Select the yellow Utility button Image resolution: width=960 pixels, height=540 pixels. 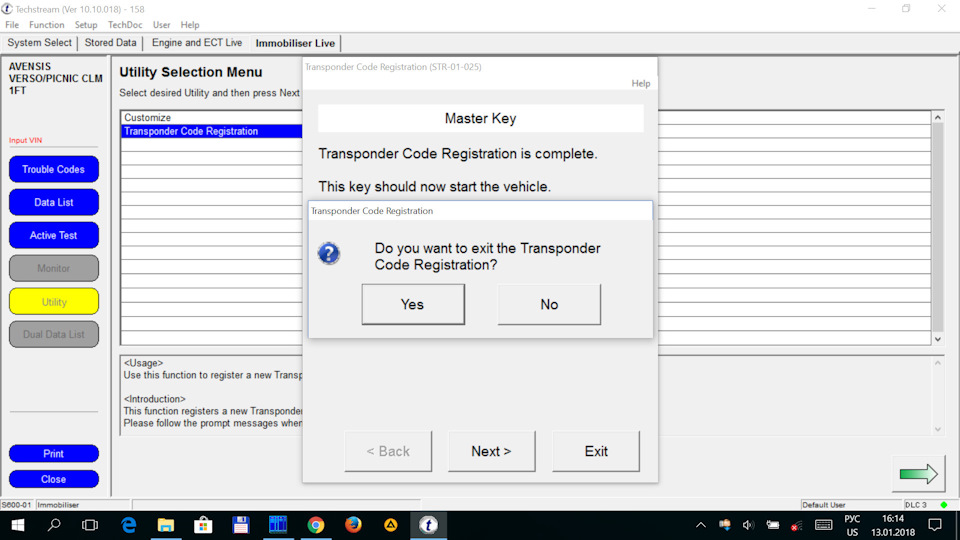pos(54,302)
